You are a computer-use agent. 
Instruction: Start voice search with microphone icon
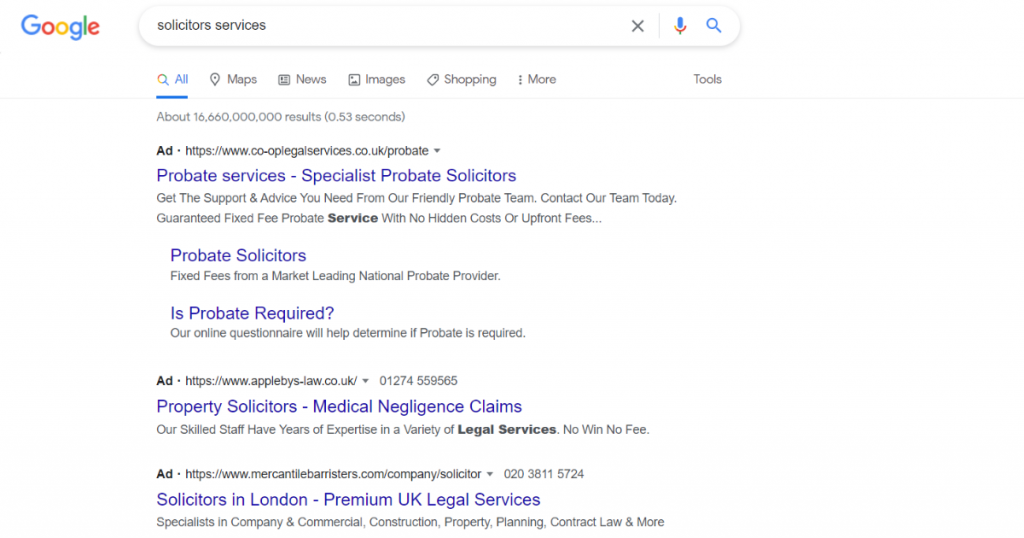(680, 26)
